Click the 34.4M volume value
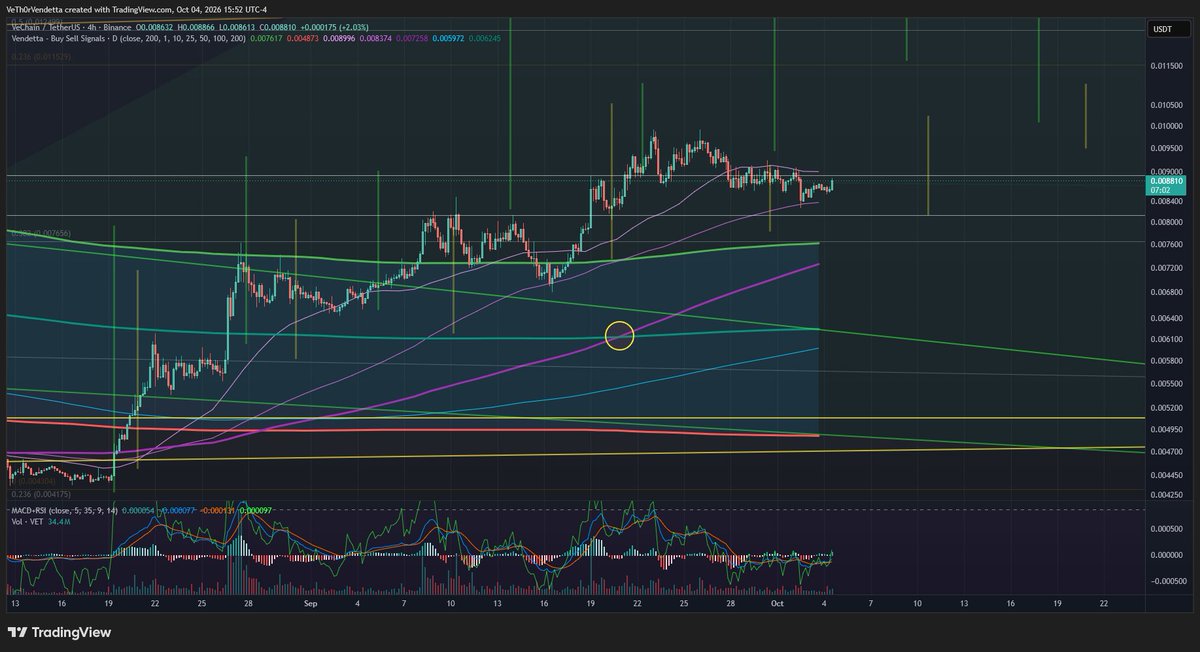 click(x=59, y=522)
